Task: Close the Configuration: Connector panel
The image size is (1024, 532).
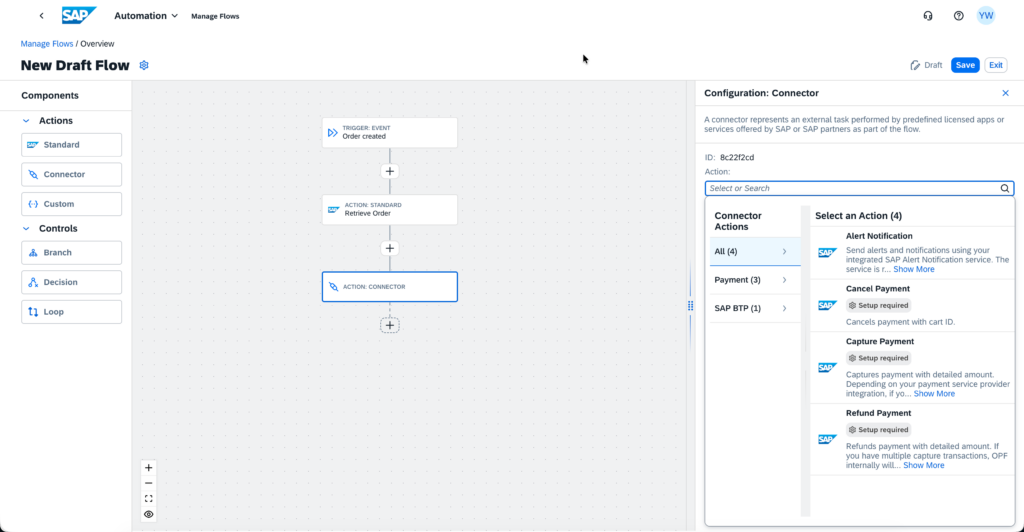Action: click(1006, 93)
